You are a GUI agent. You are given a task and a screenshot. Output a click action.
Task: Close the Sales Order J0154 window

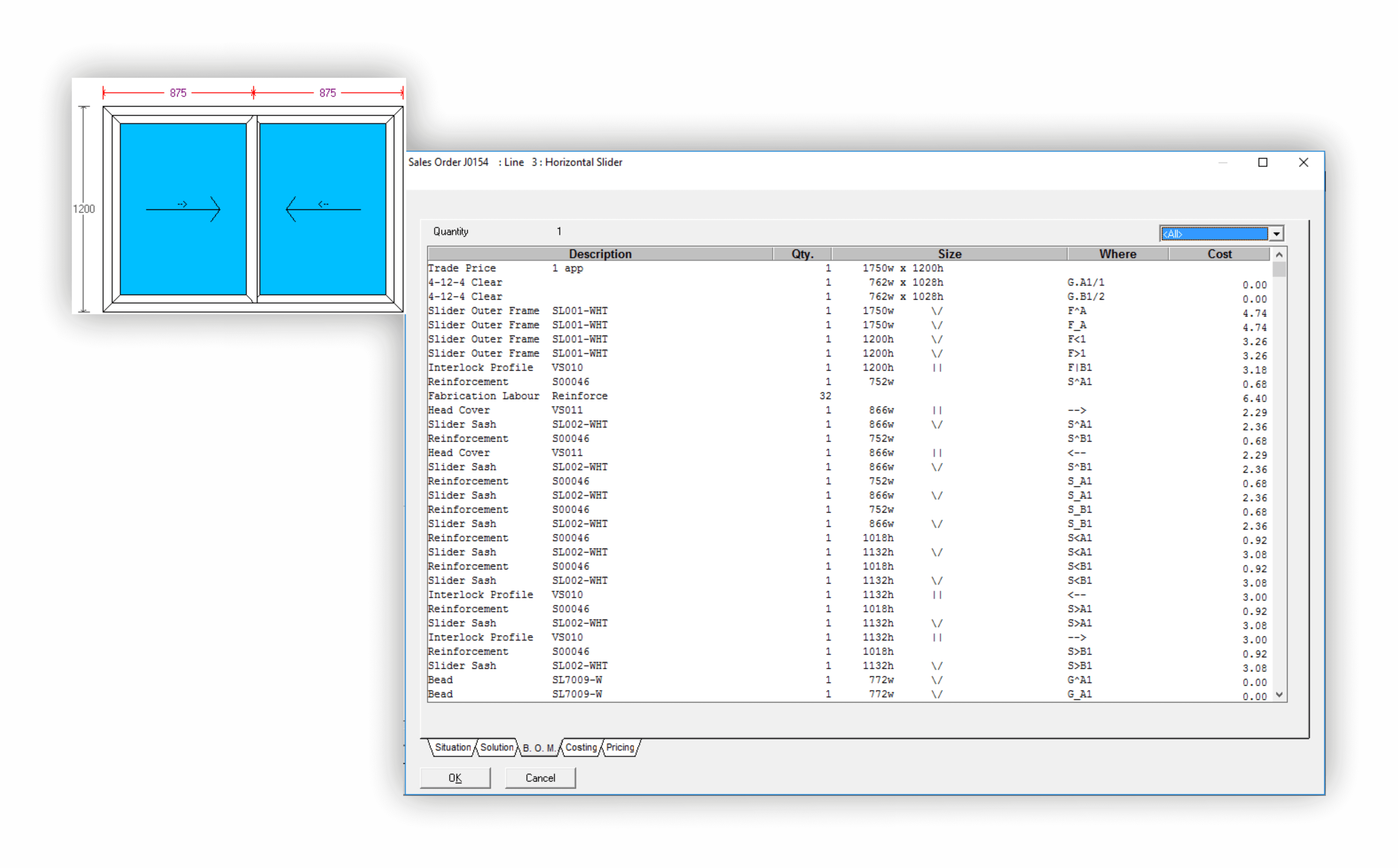pos(1303,162)
